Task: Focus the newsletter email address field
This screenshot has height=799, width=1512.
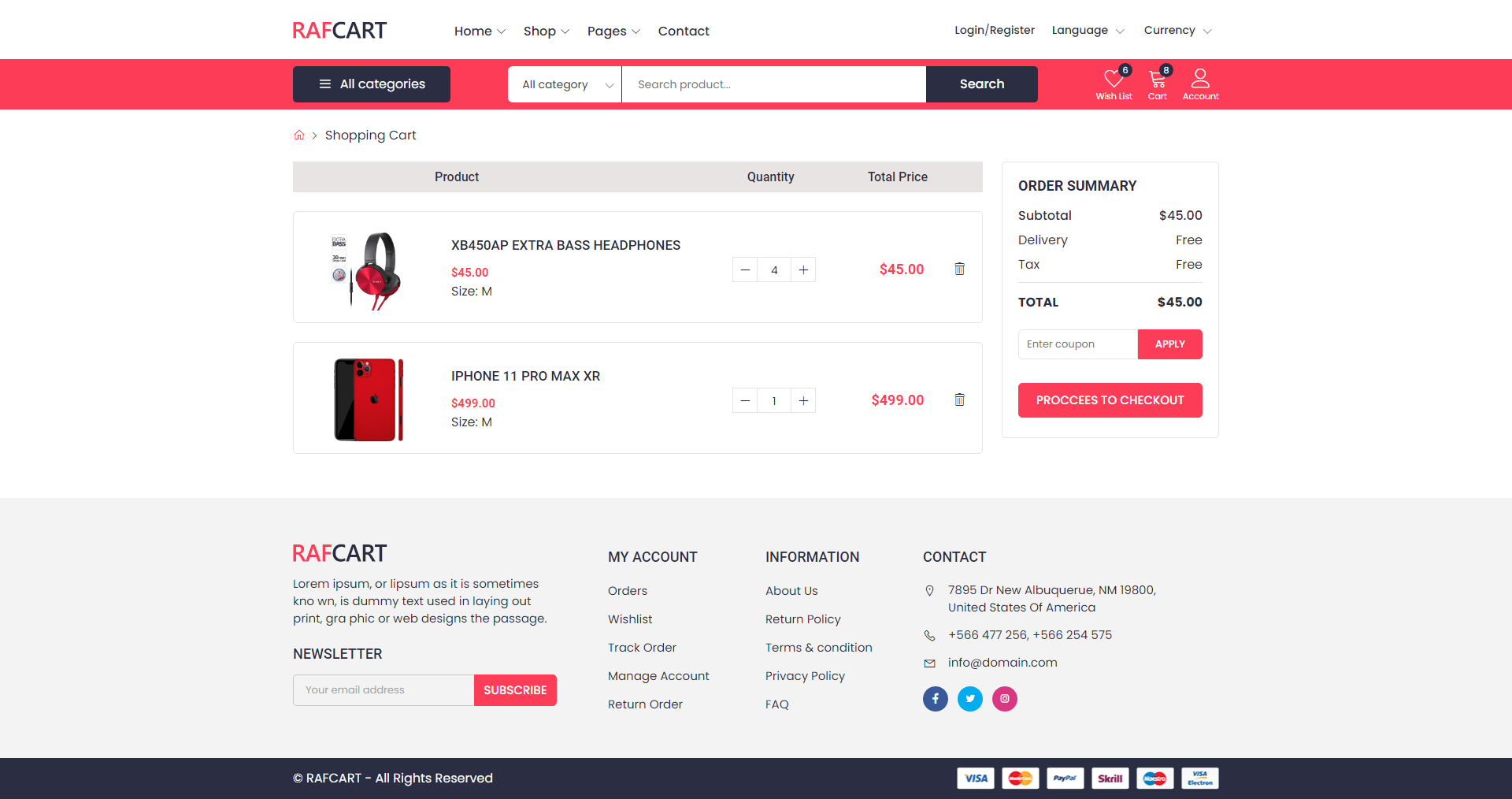Action: [x=384, y=690]
